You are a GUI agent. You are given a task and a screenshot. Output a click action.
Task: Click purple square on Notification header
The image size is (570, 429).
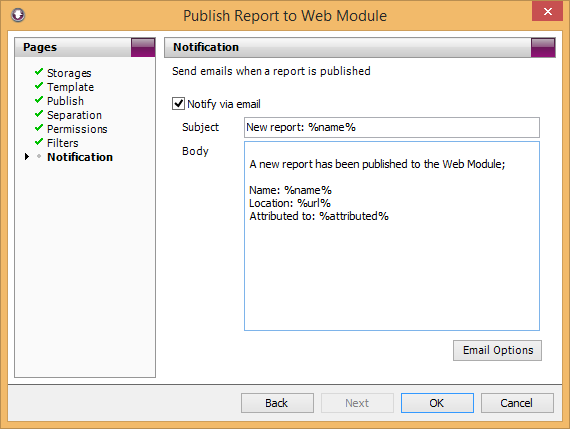[543, 48]
